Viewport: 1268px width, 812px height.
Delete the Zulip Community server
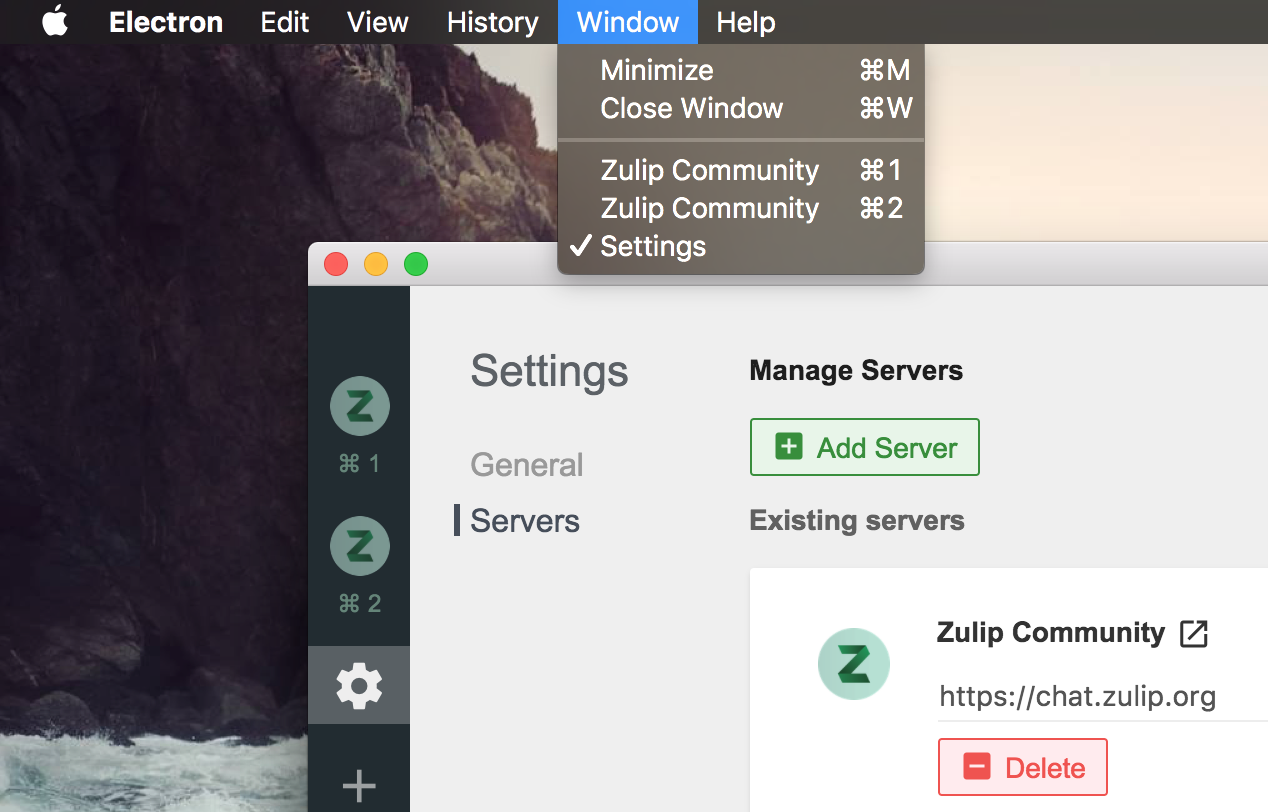(1023, 767)
